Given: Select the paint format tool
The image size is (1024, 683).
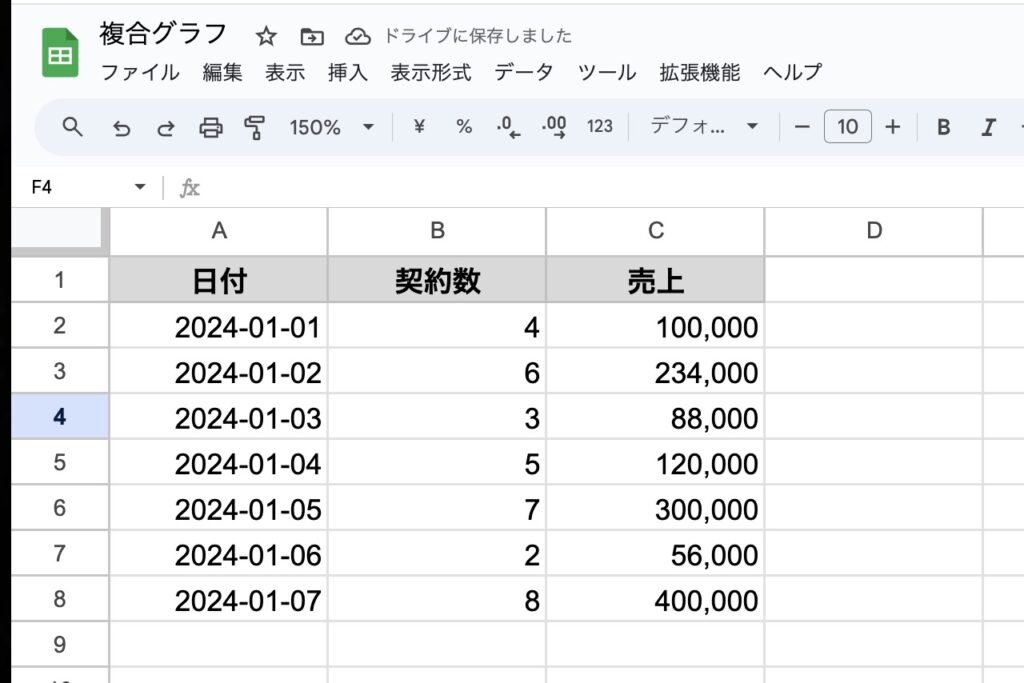Looking at the screenshot, I should click(255, 127).
